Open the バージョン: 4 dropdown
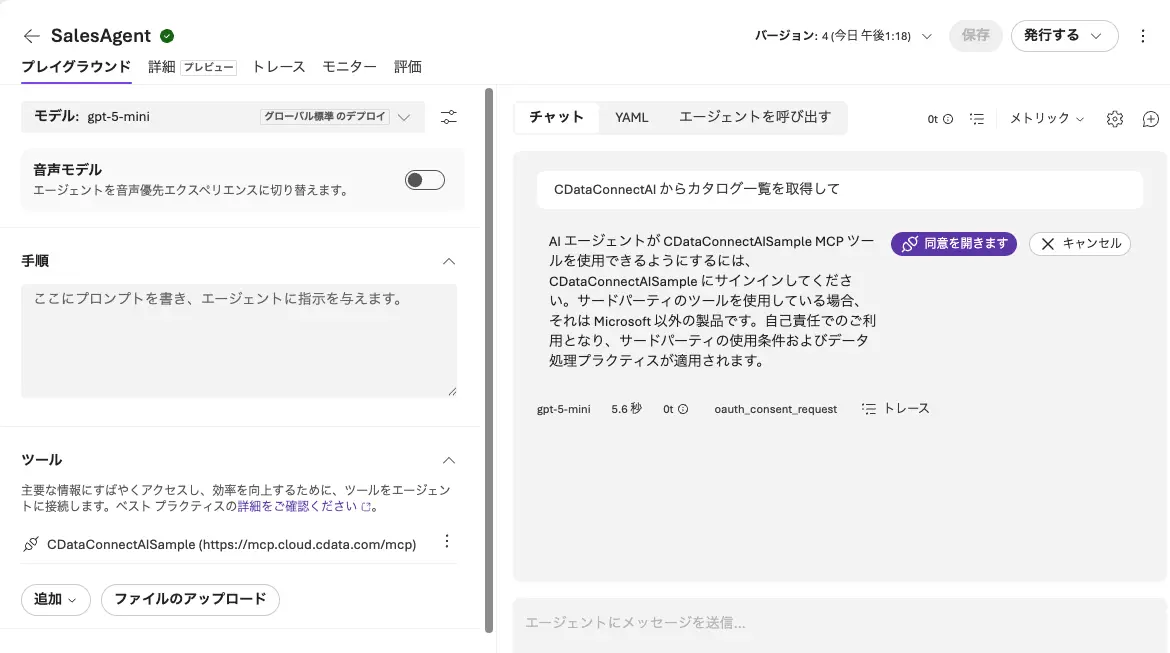 (x=843, y=36)
